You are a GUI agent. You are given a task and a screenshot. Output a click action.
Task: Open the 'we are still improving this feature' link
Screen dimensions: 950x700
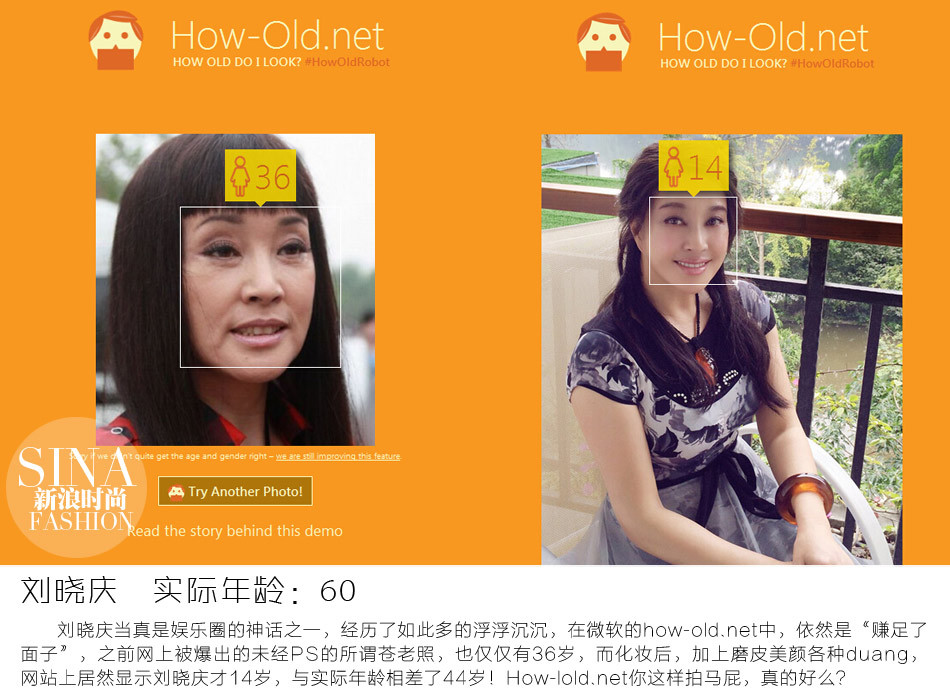pyautogui.click(x=338, y=456)
